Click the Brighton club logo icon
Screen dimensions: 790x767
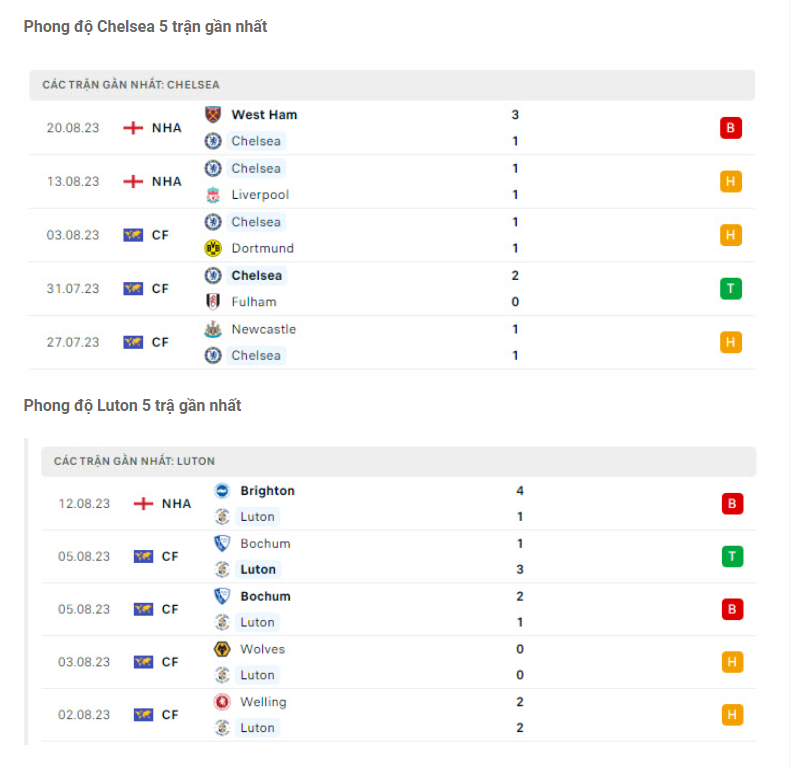pos(222,490)
